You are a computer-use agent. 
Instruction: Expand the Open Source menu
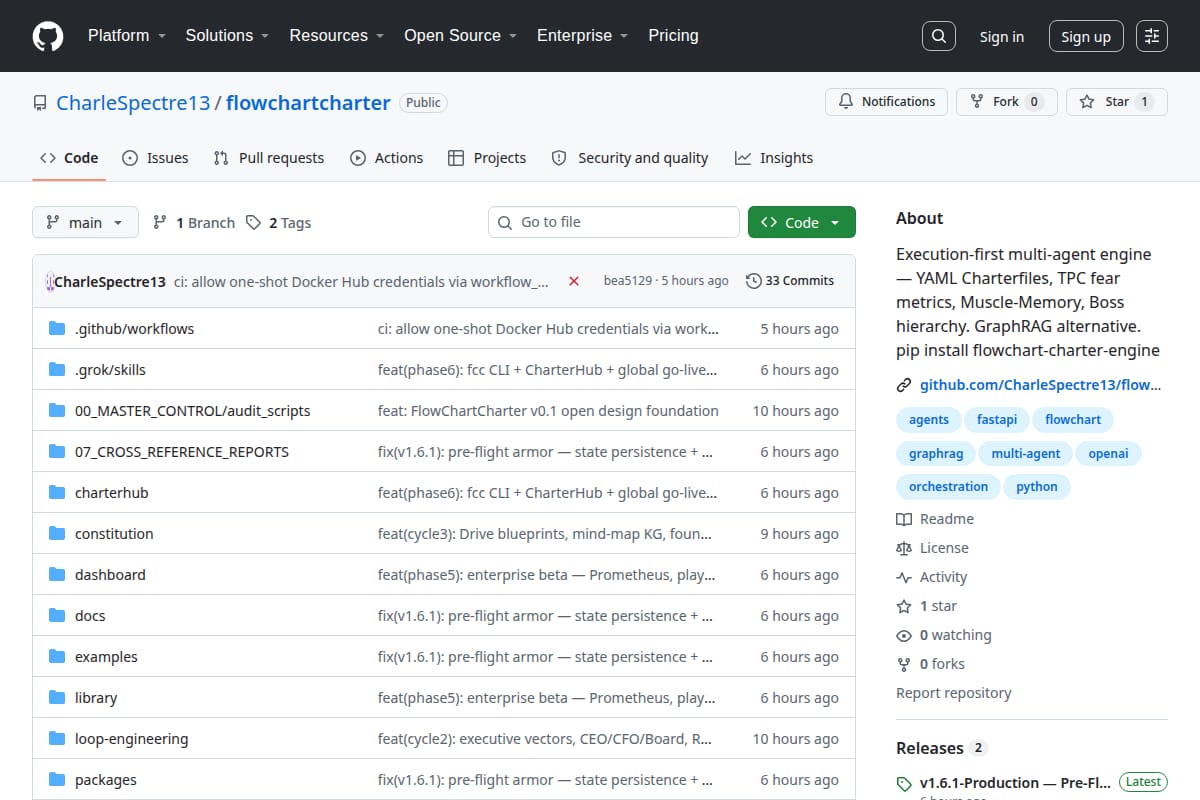[x=460, y=35]
